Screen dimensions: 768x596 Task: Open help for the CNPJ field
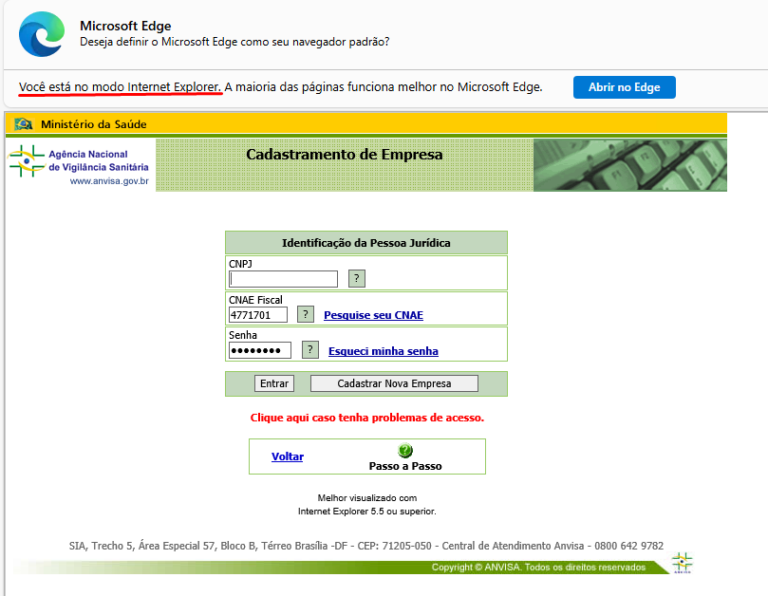click(356, 279)
